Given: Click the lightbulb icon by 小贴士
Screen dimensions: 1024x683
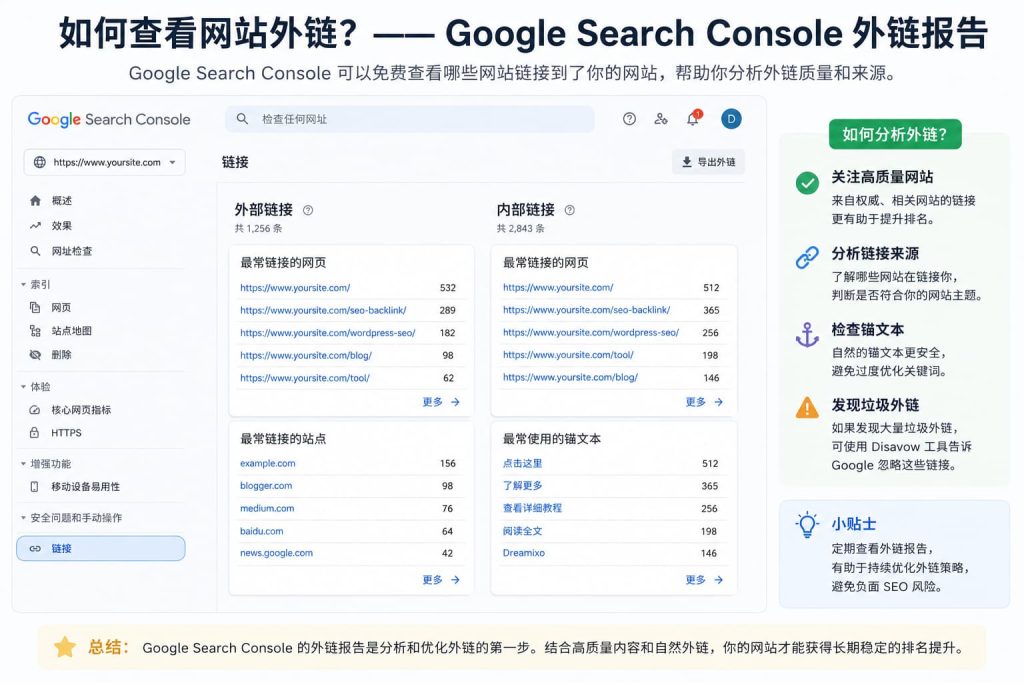Looking at the screenshot, I should point(807,524).
